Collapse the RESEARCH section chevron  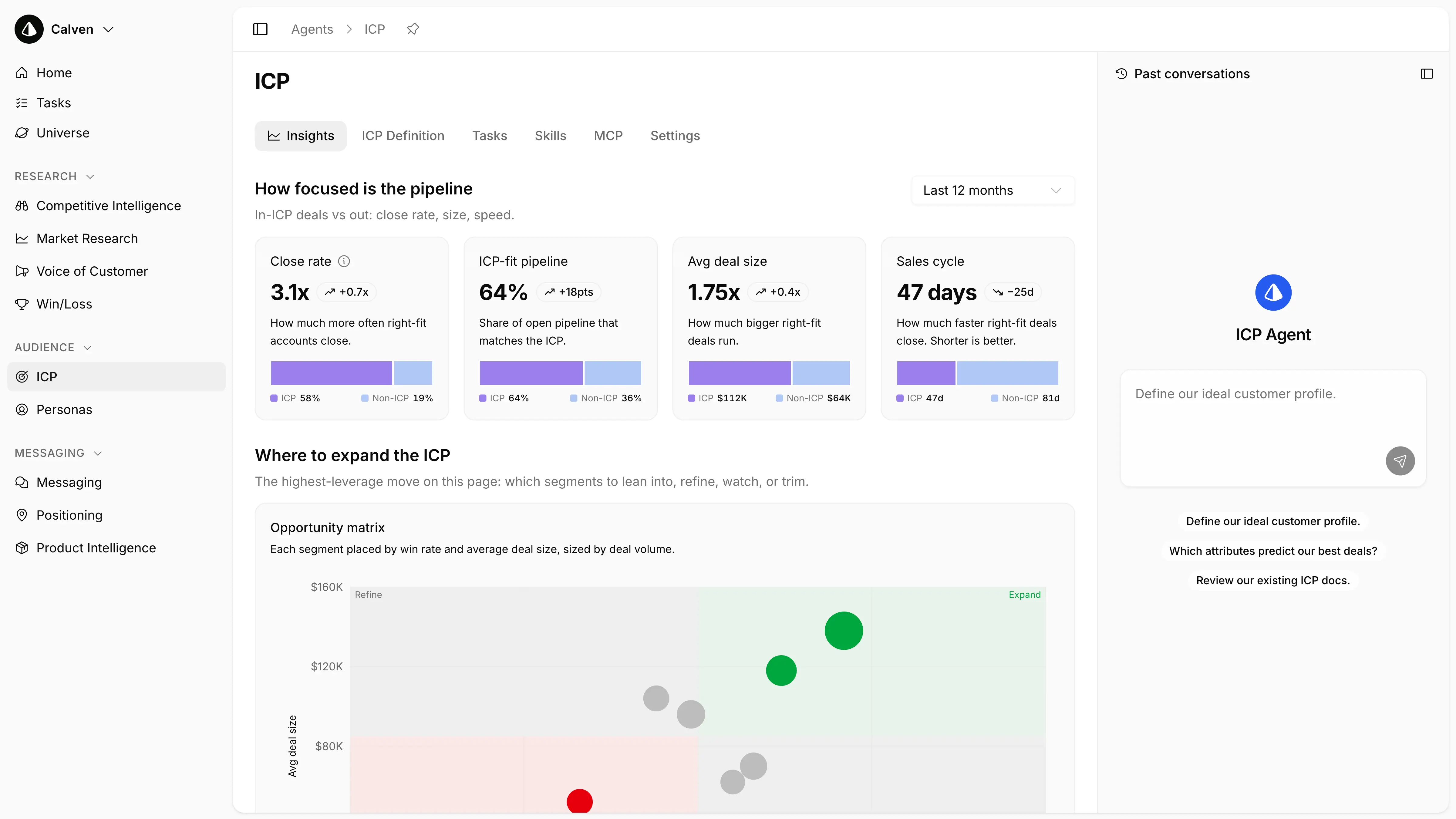click(x=90, y=177)
